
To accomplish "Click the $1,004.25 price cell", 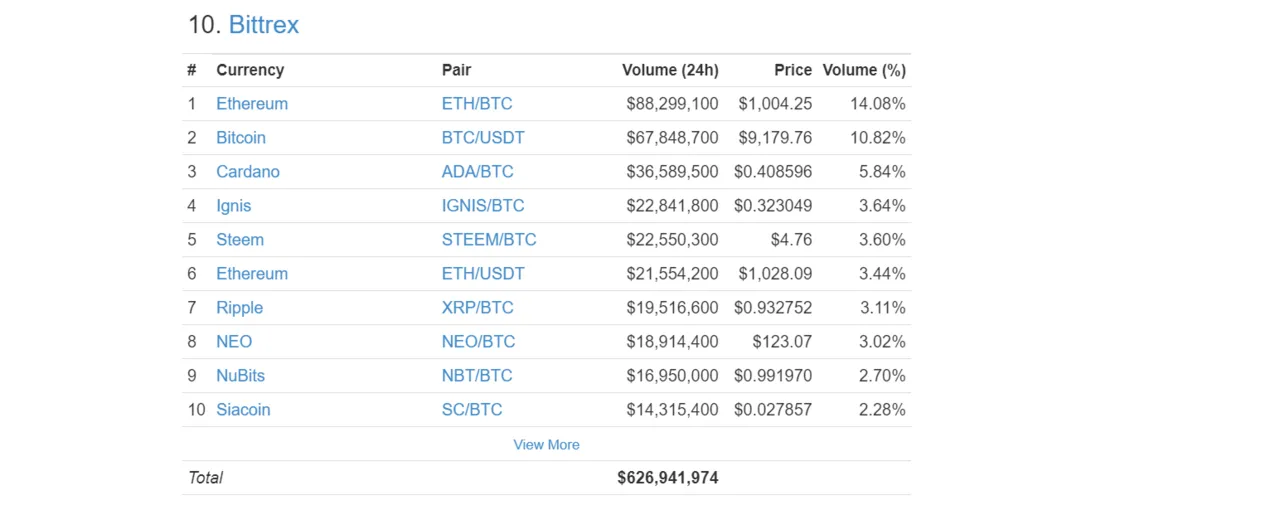I will pos(775,104).
